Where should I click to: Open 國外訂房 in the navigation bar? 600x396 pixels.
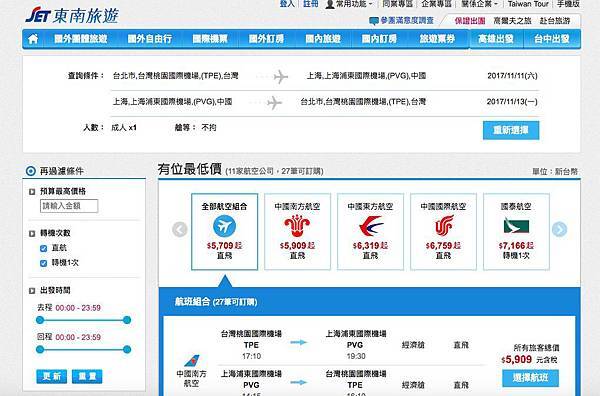point(266,39)
